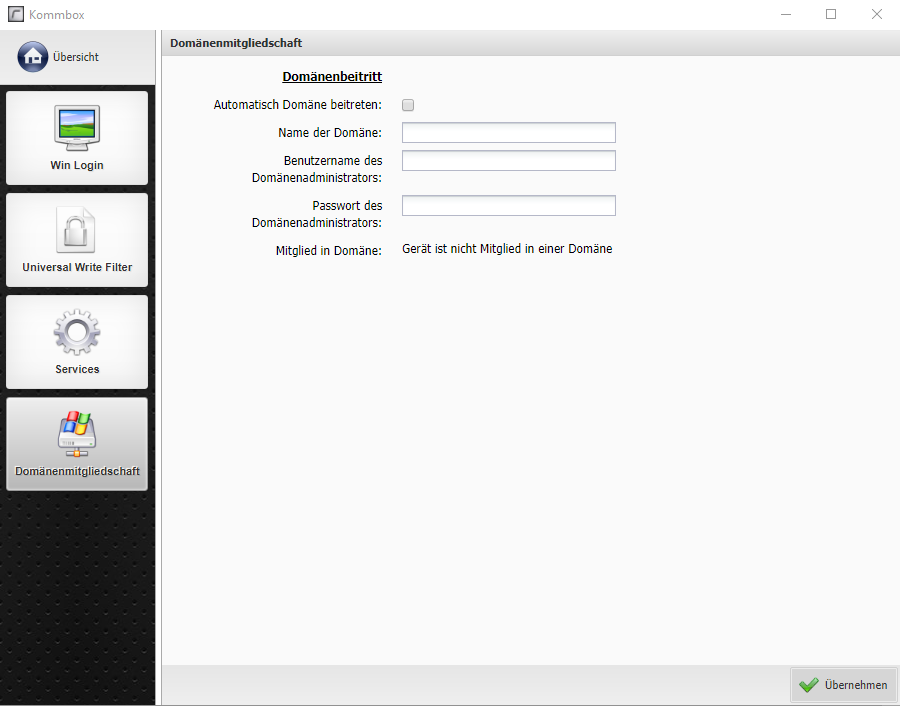
Task: Switch to the Win Login section label
Action: pos(77,166)
